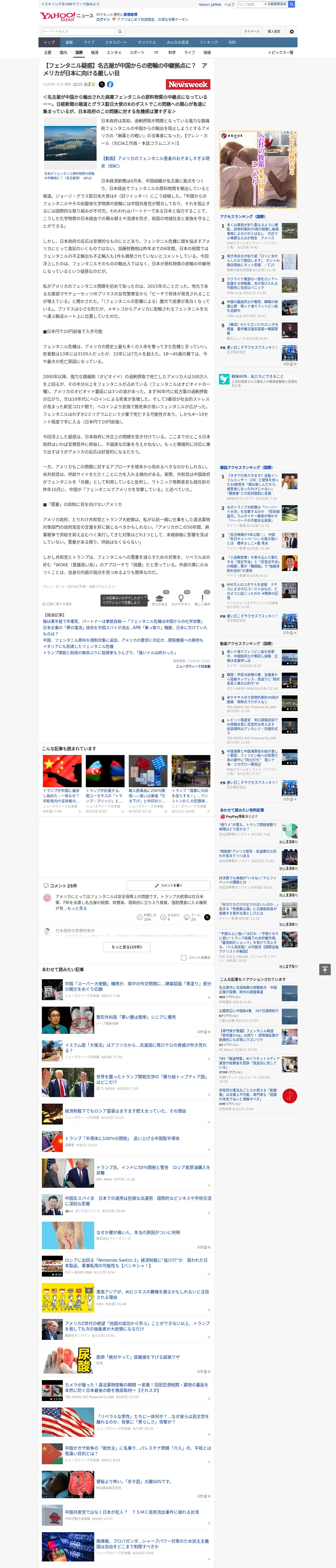Click もっと見る(25件) comments button
Viewport: 336px width, 1568px height.
(x=127, y=947)
